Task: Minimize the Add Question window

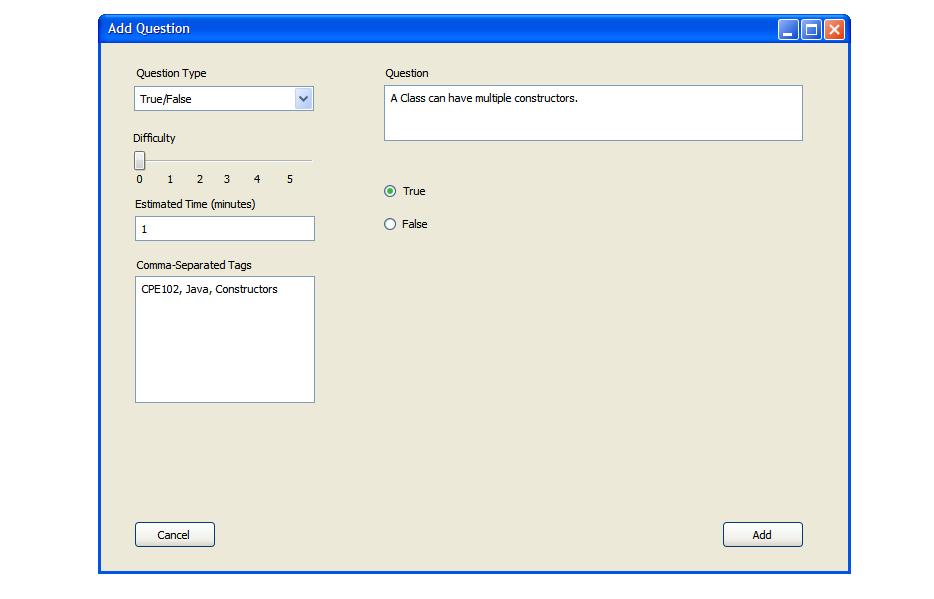Action: [788, 30]
